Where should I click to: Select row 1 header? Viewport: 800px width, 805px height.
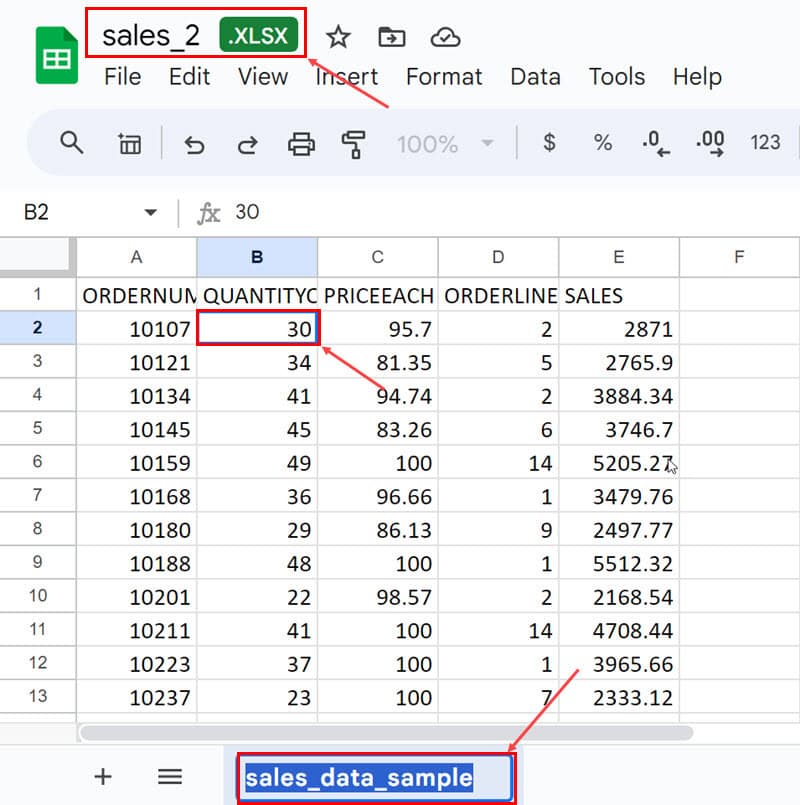(37, 295)
